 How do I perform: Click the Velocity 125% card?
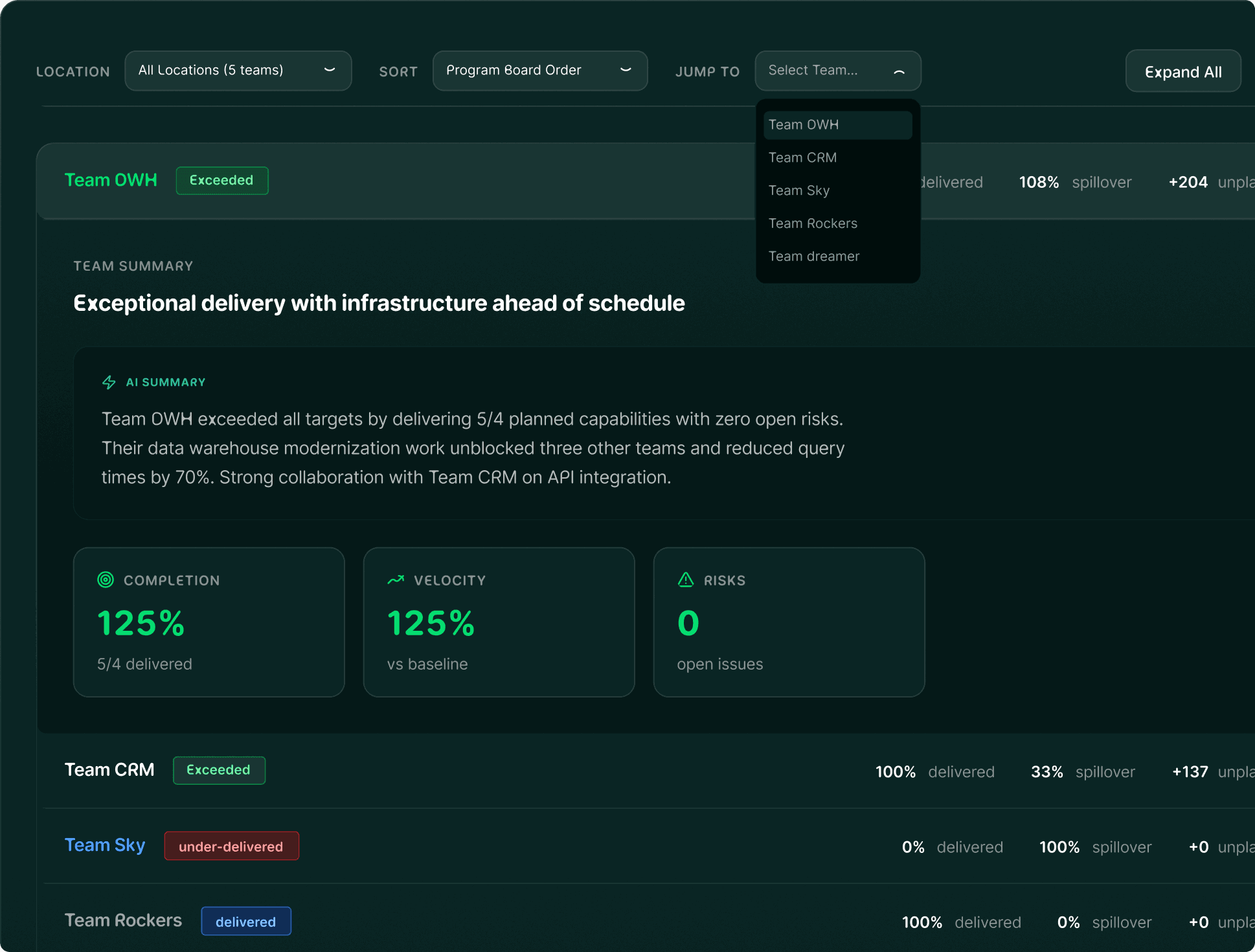tap(499, 622)
